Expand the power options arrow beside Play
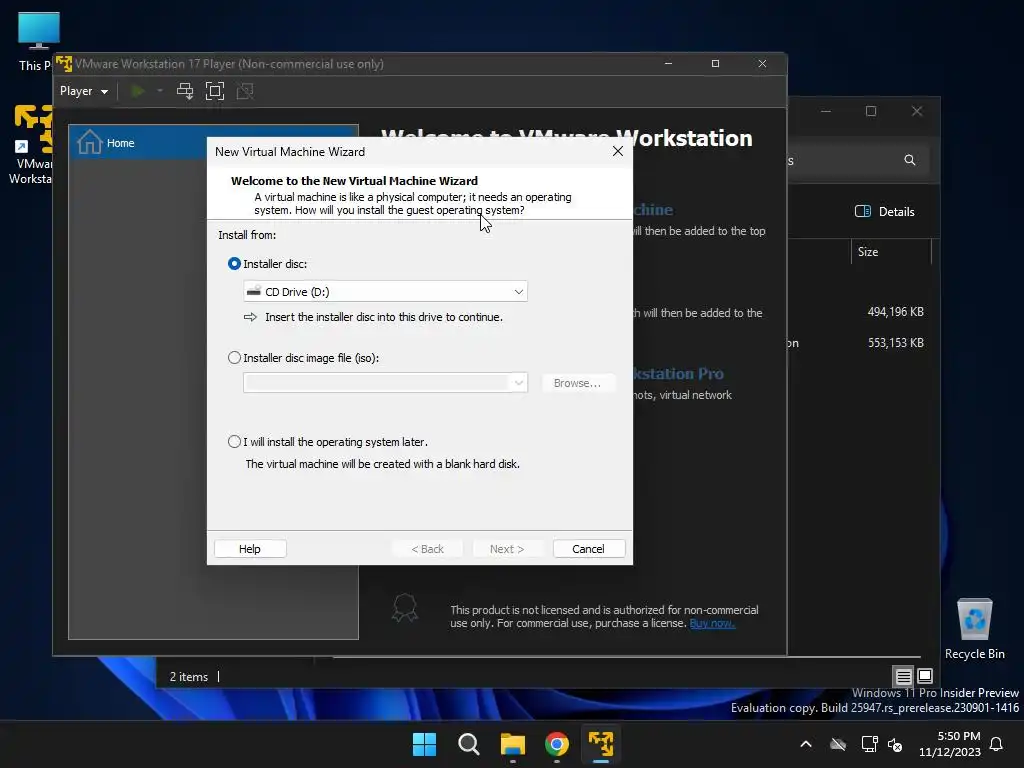 (160, 91)
